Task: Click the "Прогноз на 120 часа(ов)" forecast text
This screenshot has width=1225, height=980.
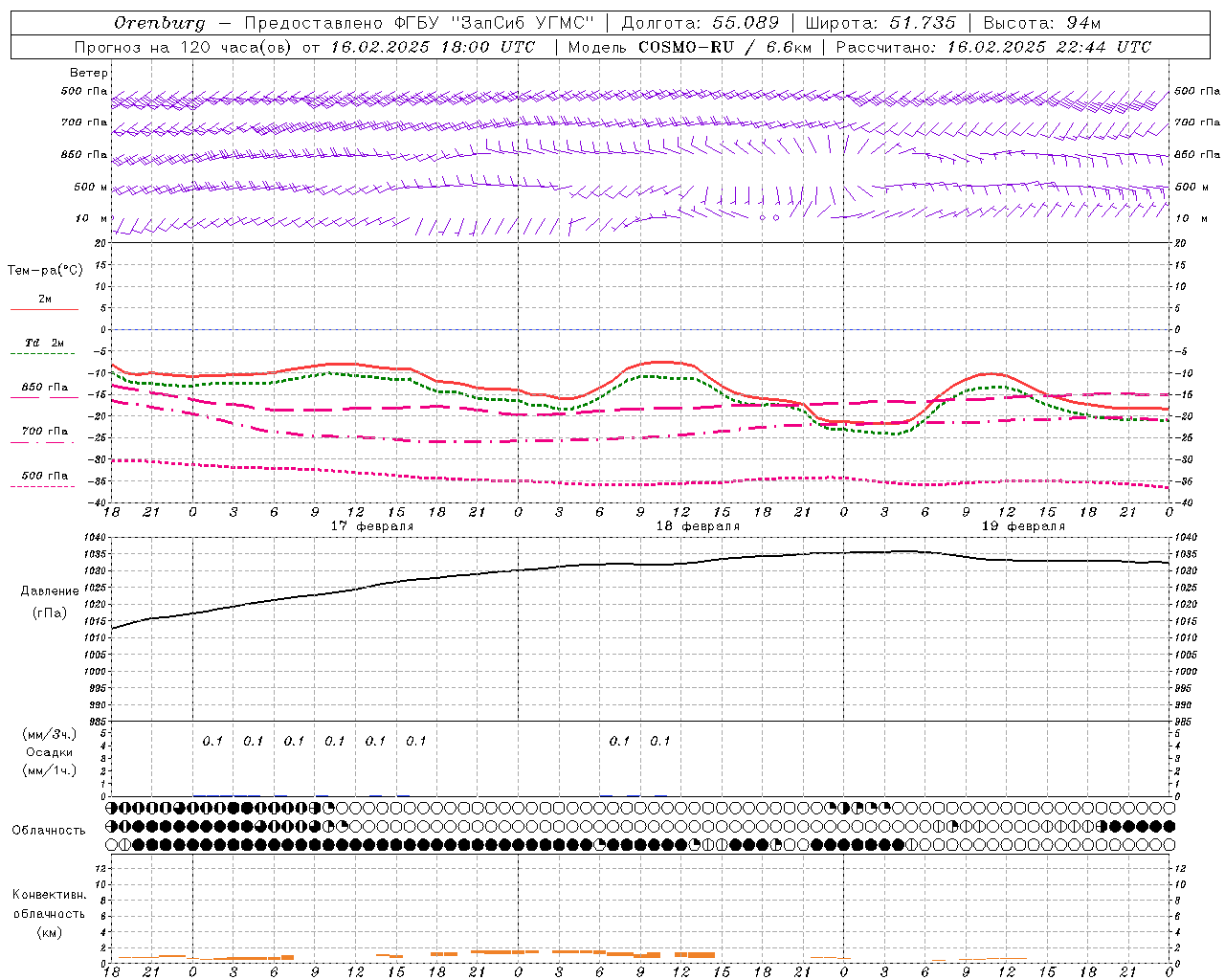Action: coord(184,47)
